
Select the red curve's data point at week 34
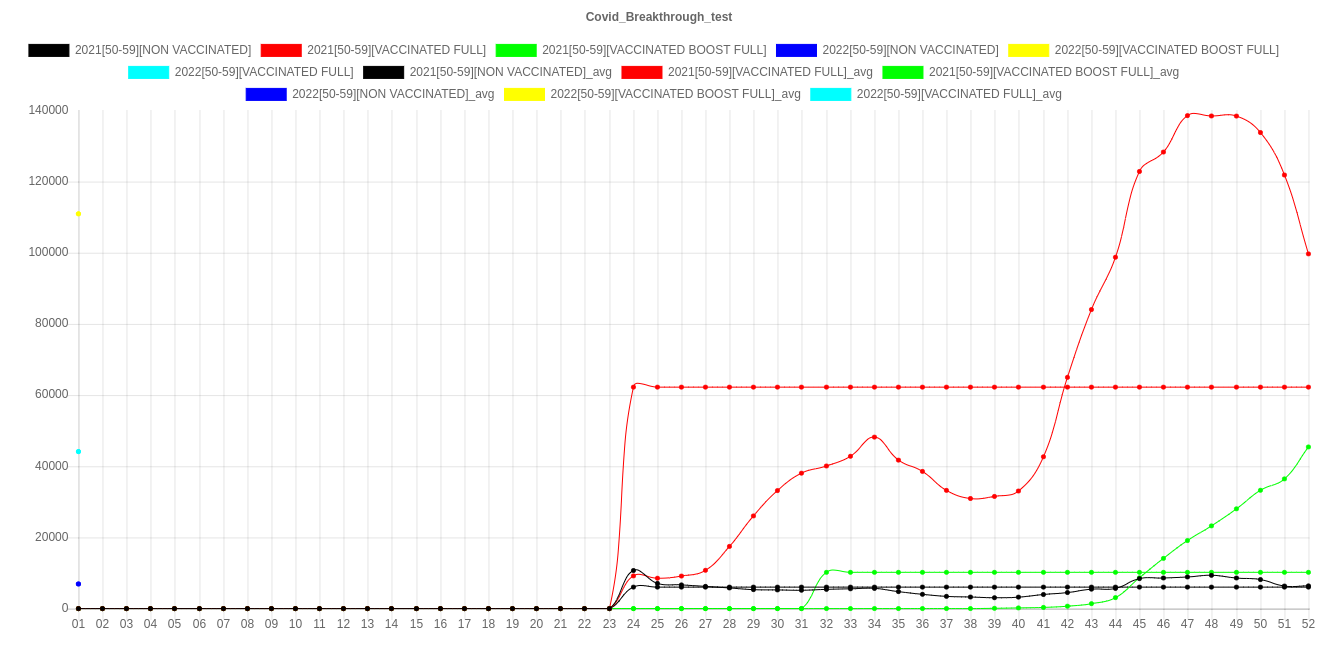click(x=874, y=437)
